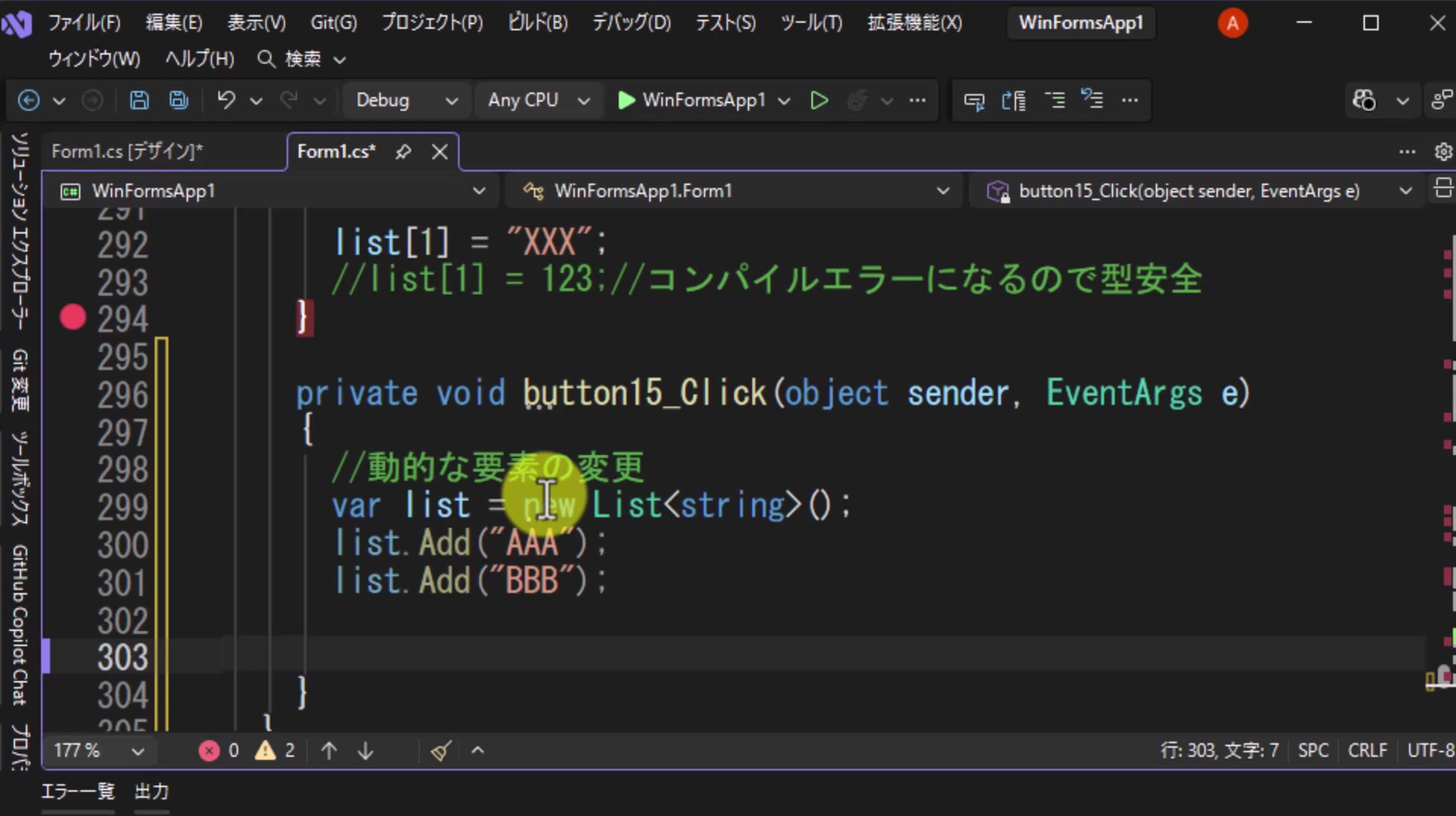The height and width of the screenshot is (816, 1456).
Task: Go to next issue with the down arrow
Action: [366, 751]
